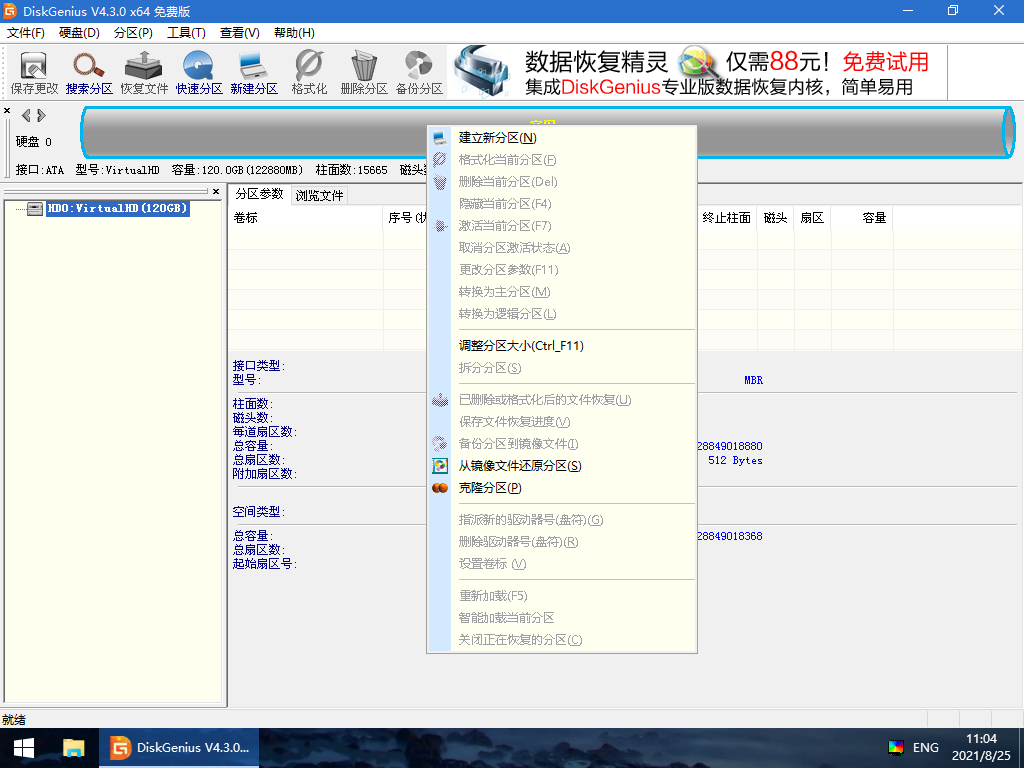Screen dimensions: 1024x768
Task: Open the 查看(V) menu
Action: coord(240,33)
